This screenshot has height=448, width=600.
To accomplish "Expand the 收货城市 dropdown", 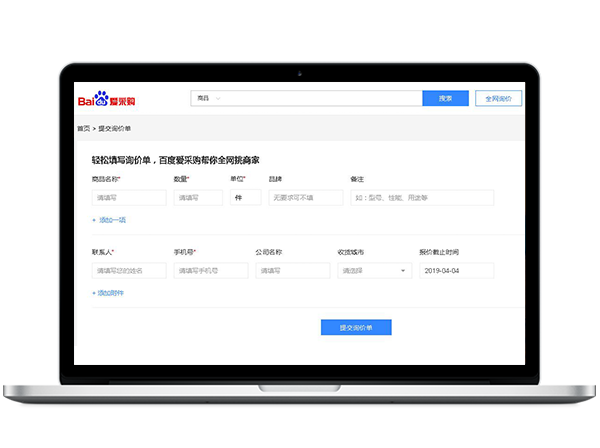I will (x=370, y=271).
